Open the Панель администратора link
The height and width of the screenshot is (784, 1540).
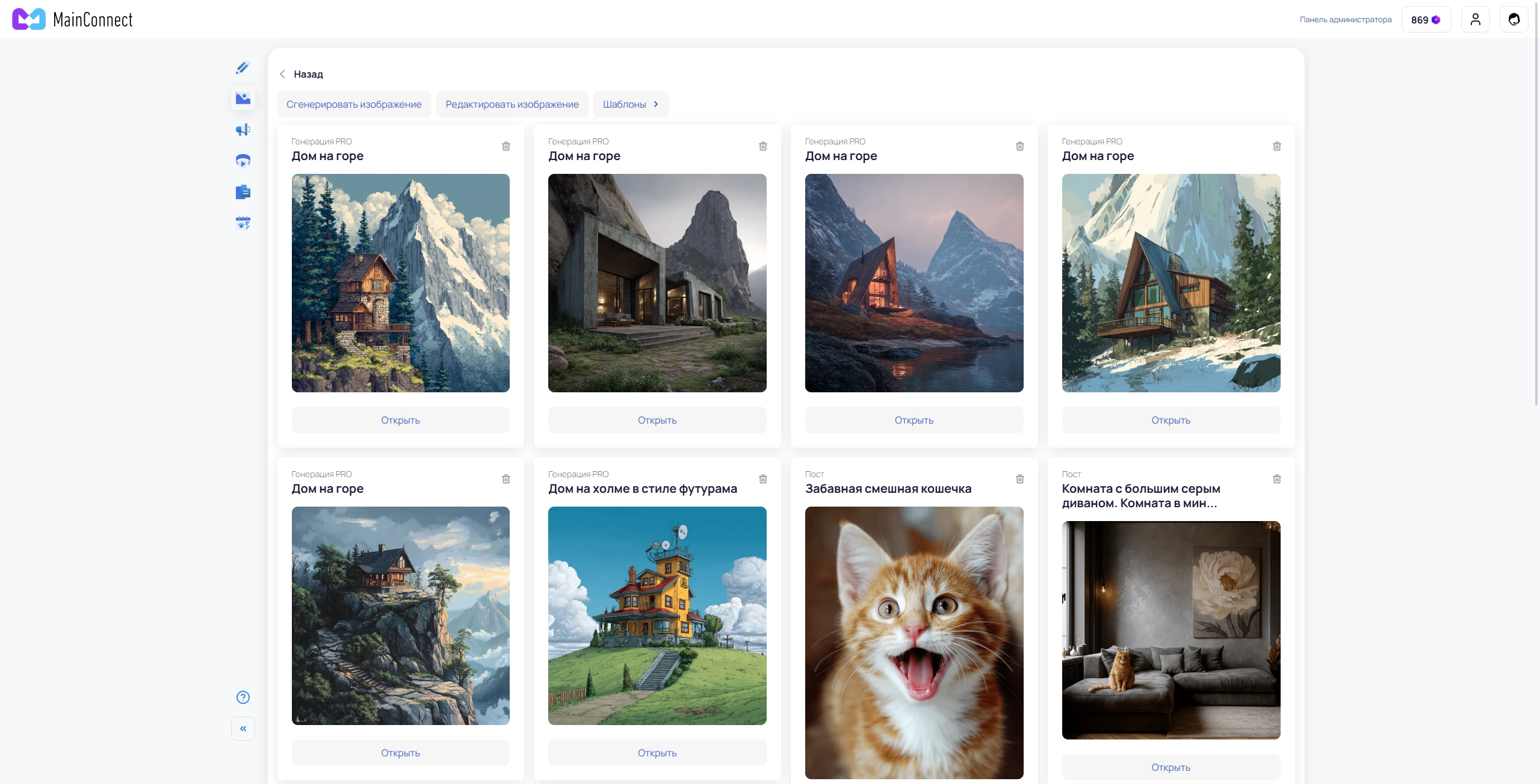pyautogui.click(x=1345, y=19)
